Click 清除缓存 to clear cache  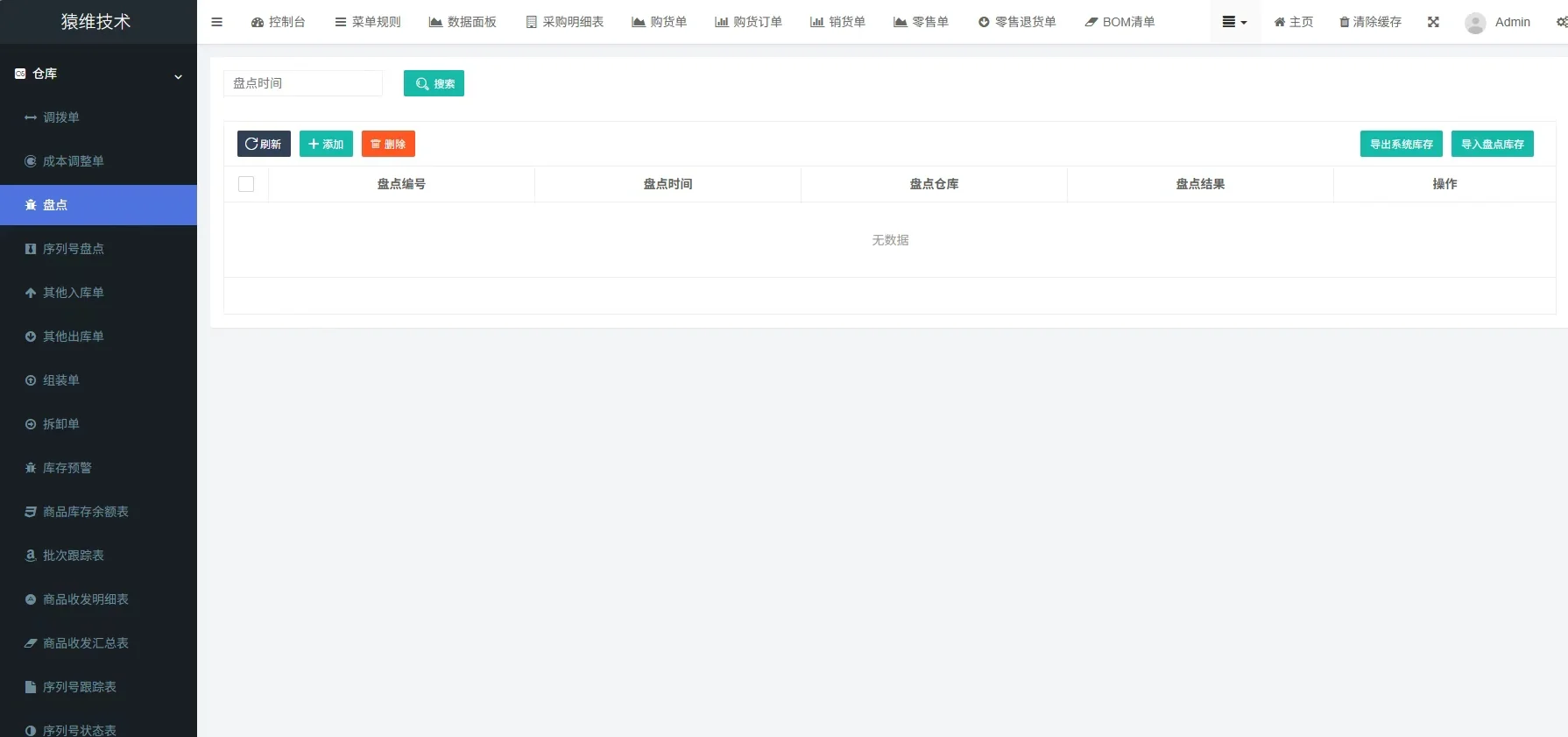(x=1371, y=22)
